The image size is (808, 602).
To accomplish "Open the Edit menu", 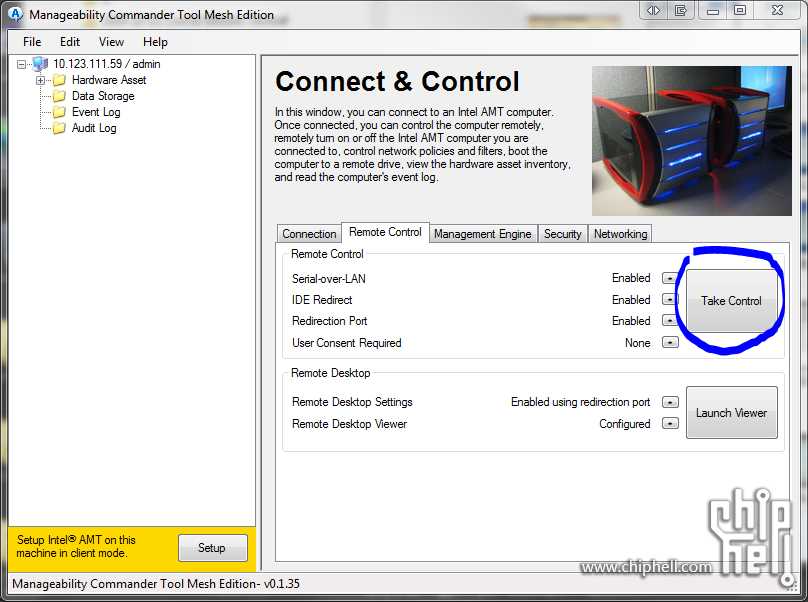I will [x=70, y=42].
